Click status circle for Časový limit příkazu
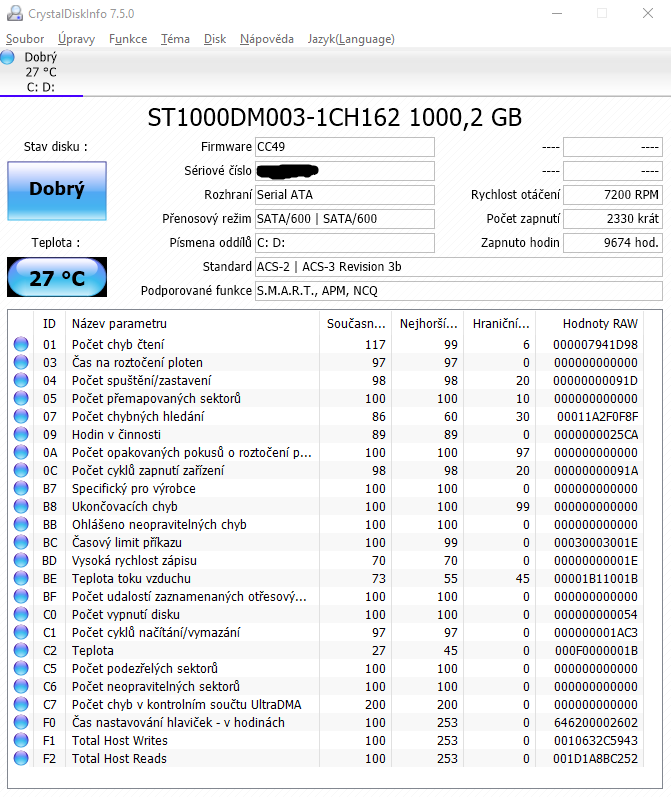Screen dimensions: 671x797 pyautogui.click(x=21, y=542)
